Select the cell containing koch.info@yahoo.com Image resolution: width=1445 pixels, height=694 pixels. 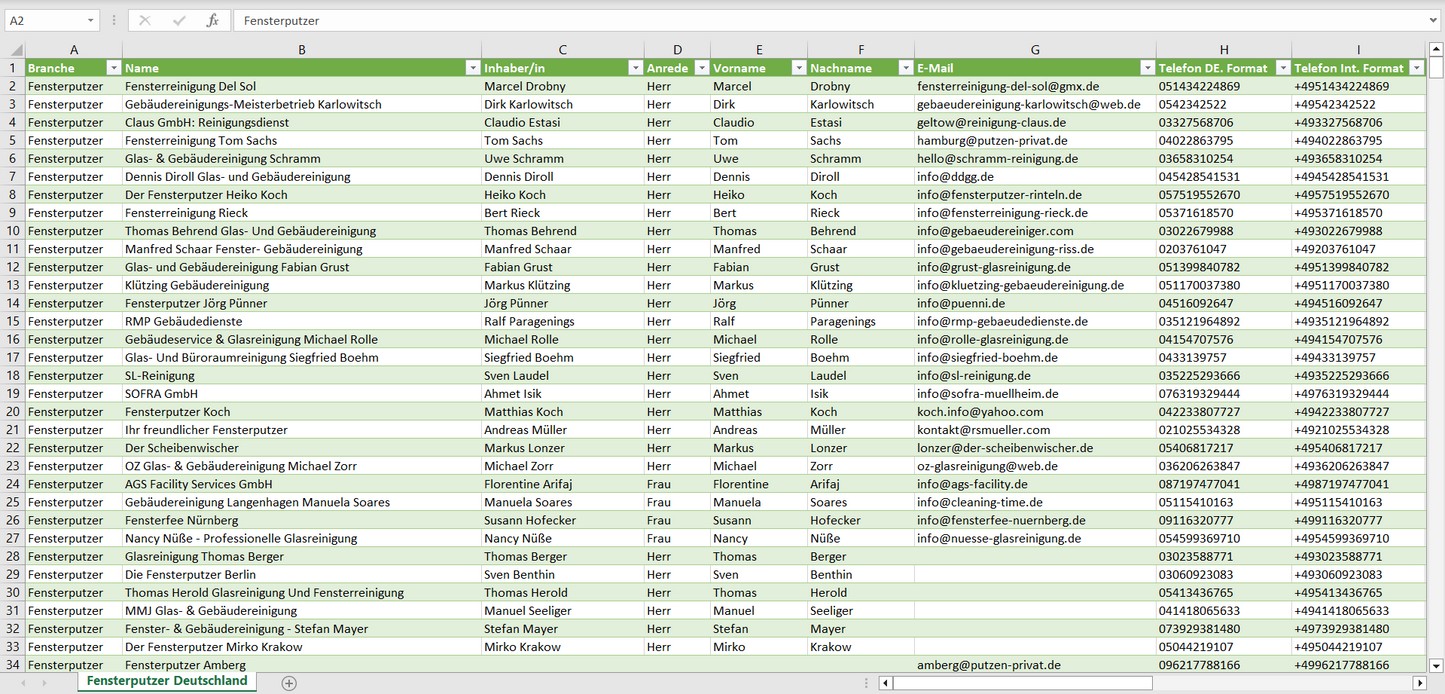(x=1035, y=411)
